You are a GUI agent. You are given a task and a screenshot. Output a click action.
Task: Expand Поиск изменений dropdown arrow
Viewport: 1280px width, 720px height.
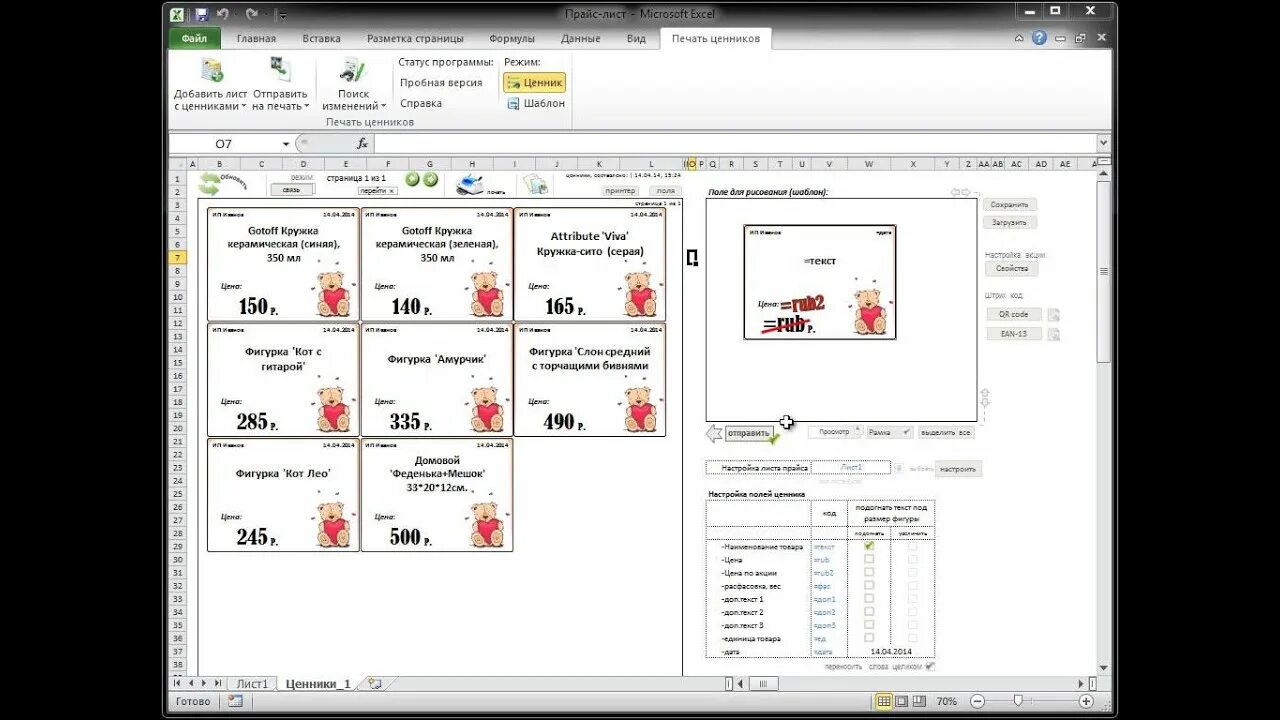click(x=382, y=106)
